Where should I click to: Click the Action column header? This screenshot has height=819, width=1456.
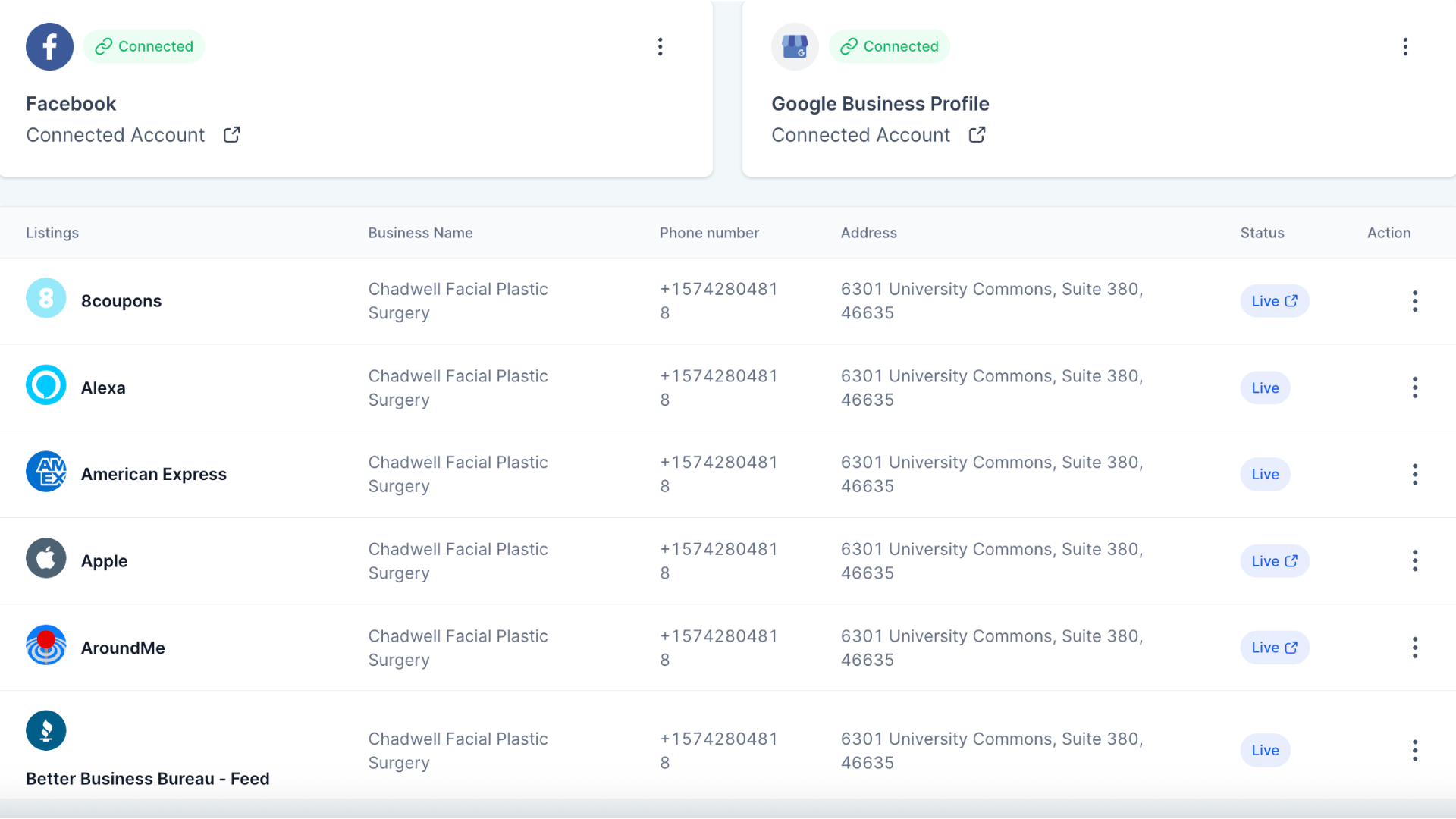click(1389, 233)
